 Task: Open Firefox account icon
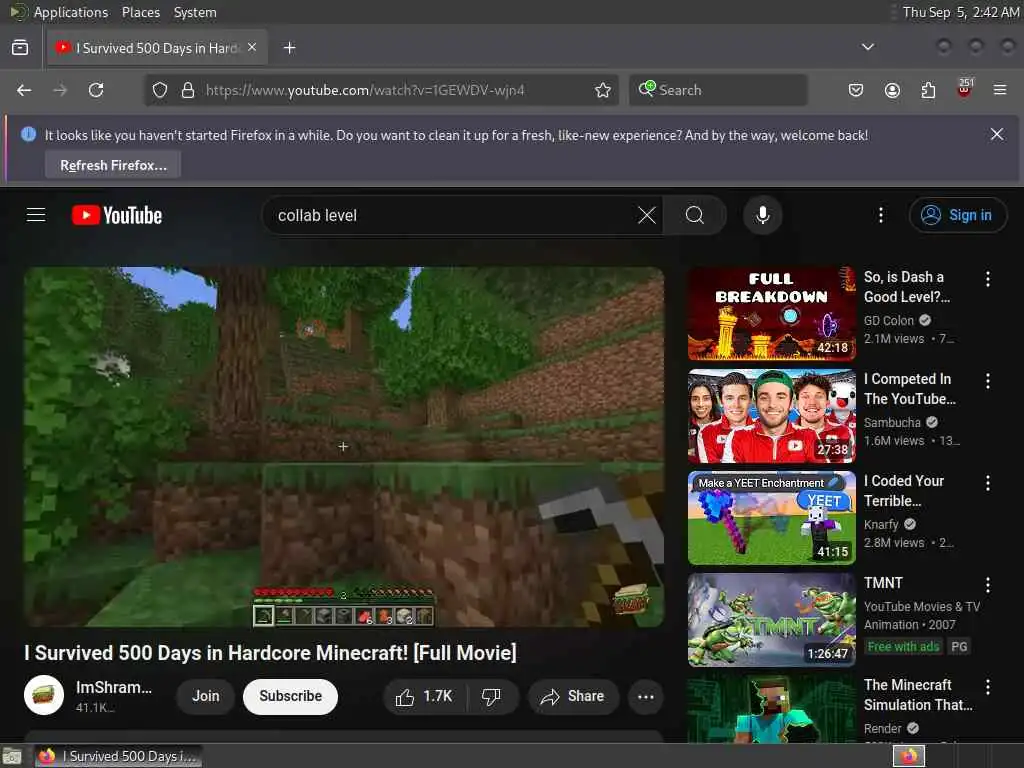click(x=892, y=90)
